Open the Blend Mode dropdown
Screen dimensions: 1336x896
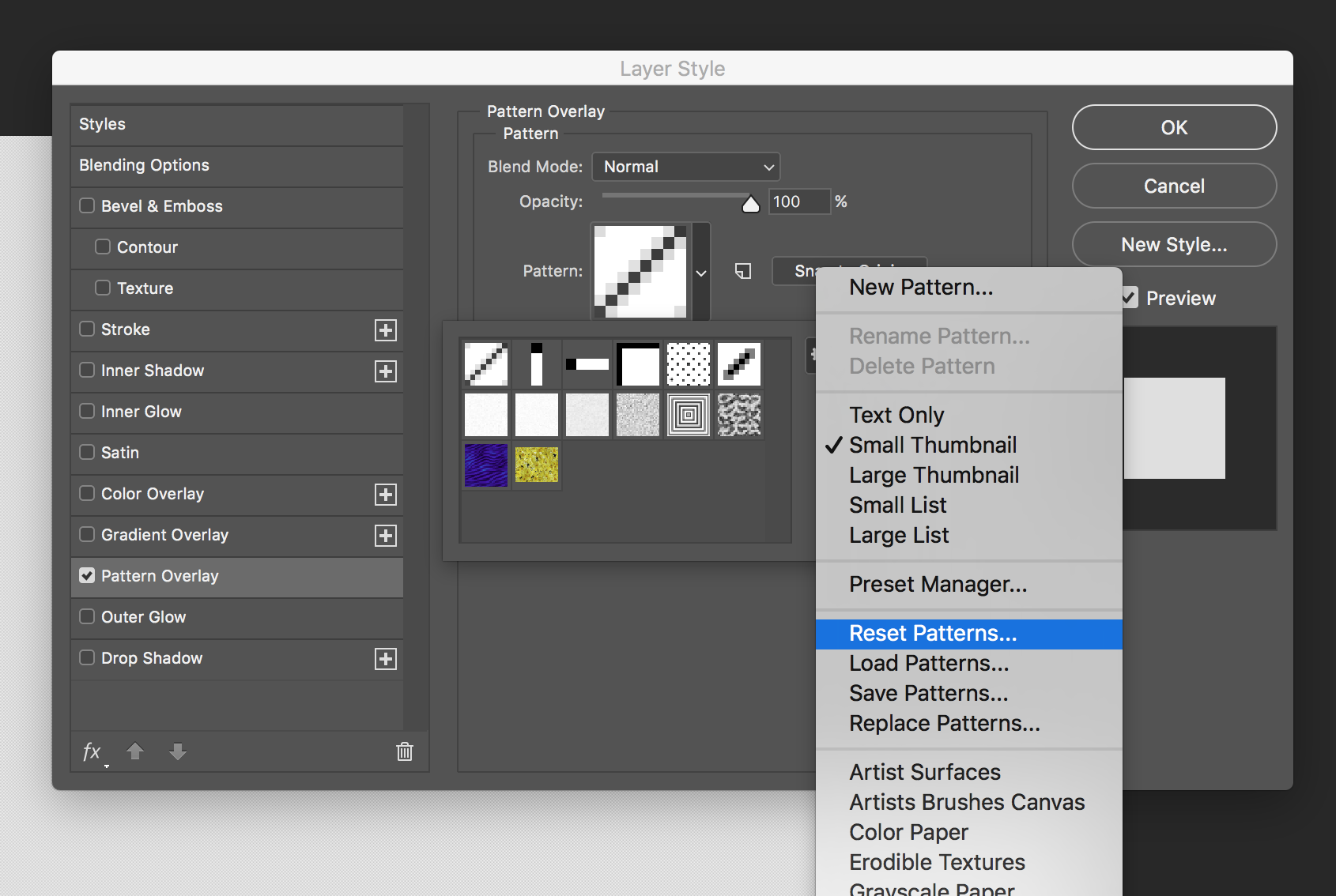pyautogui.click(x=685, y=167)
